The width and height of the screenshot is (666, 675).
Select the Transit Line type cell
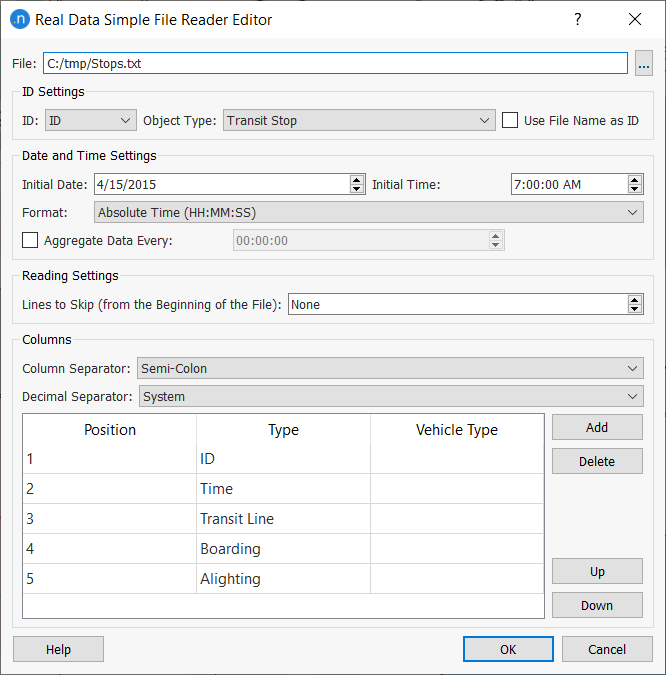283,519
